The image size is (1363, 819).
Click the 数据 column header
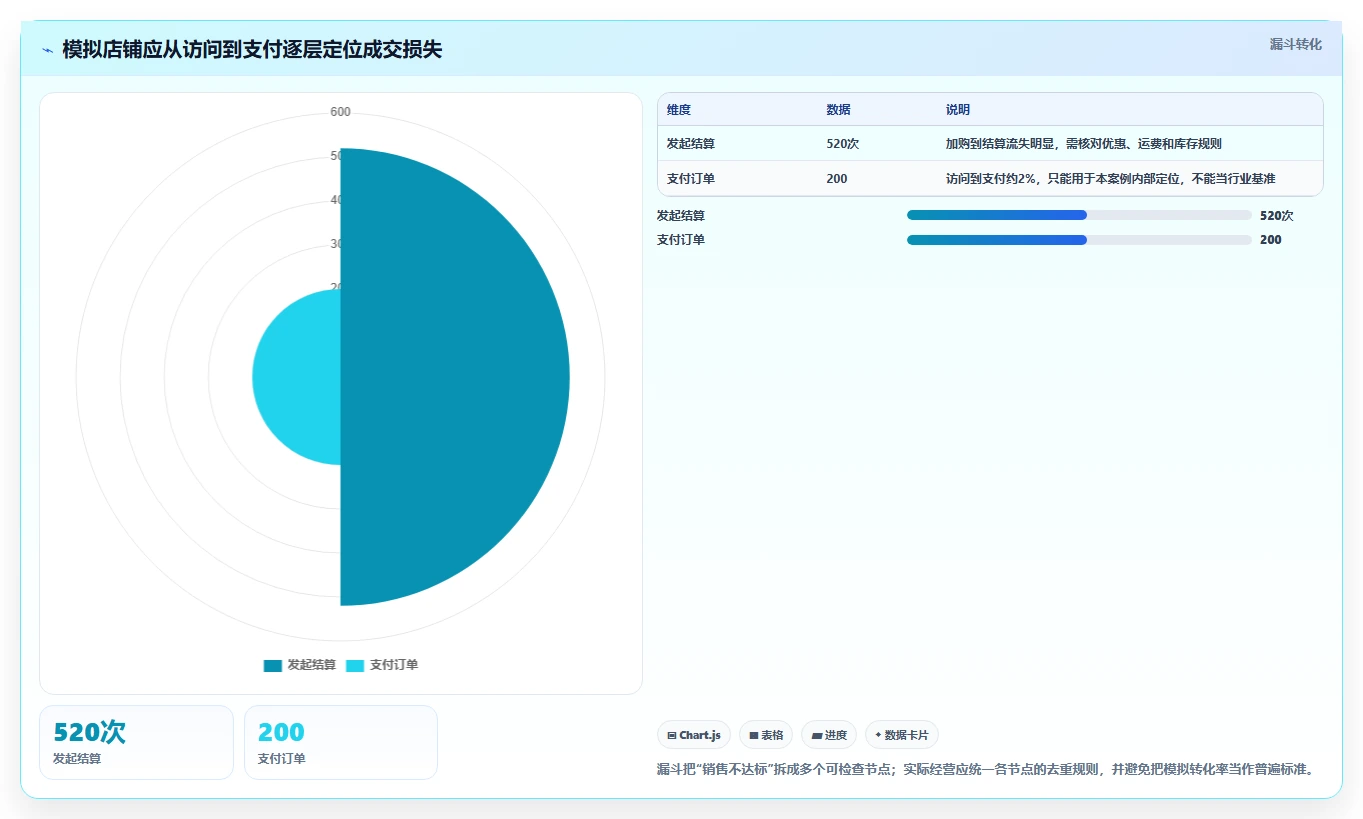pos(839,110)
